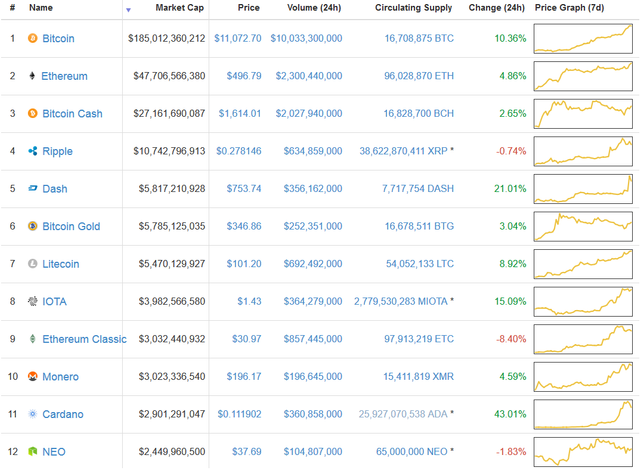Click the Bitcoin Gold logo icon
Viewport: 640px width, 473px height.
[x=33, y=226]
